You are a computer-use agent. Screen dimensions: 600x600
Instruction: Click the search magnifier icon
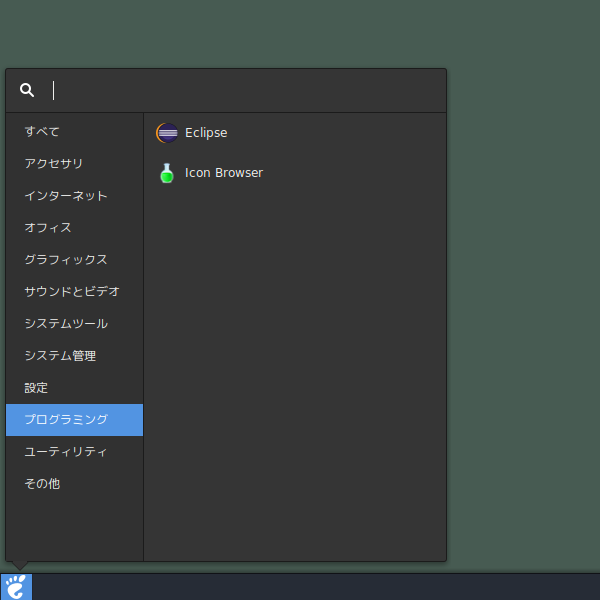27,90
